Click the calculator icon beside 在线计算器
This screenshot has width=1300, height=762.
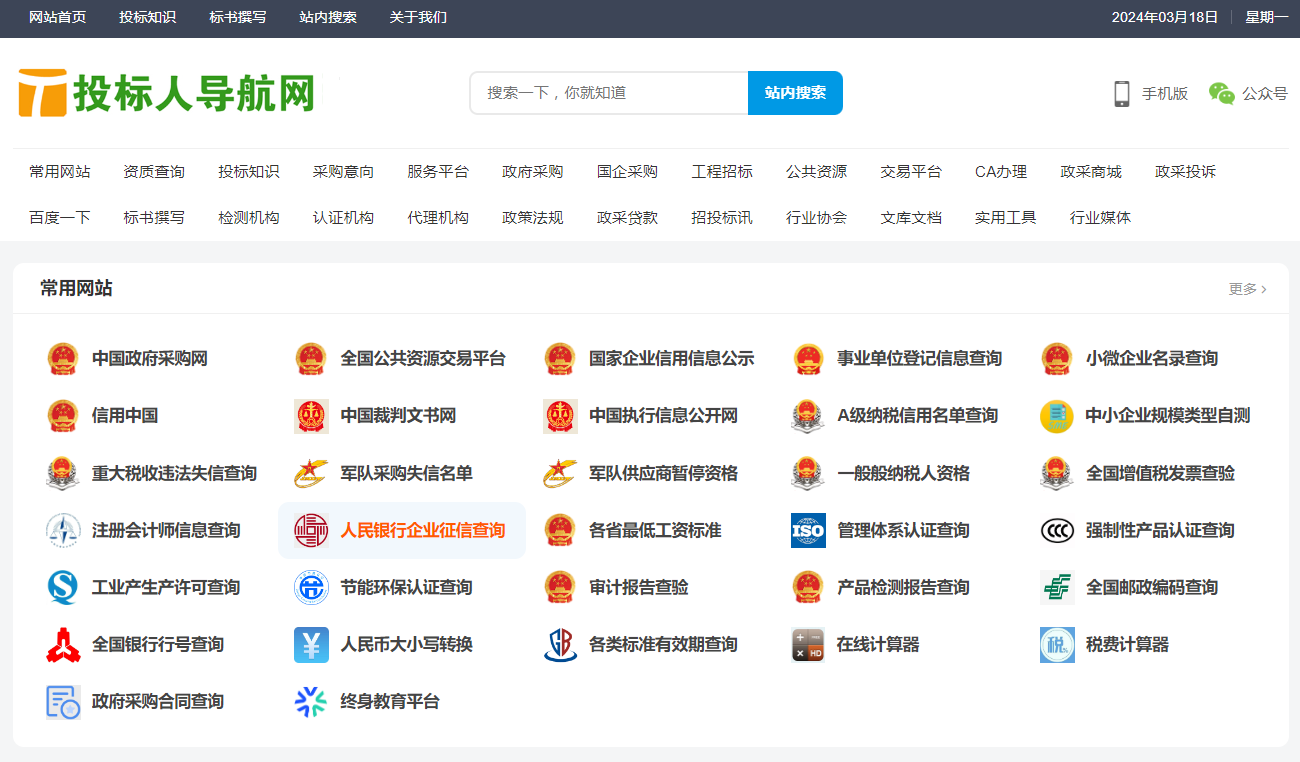coord(808,645)
